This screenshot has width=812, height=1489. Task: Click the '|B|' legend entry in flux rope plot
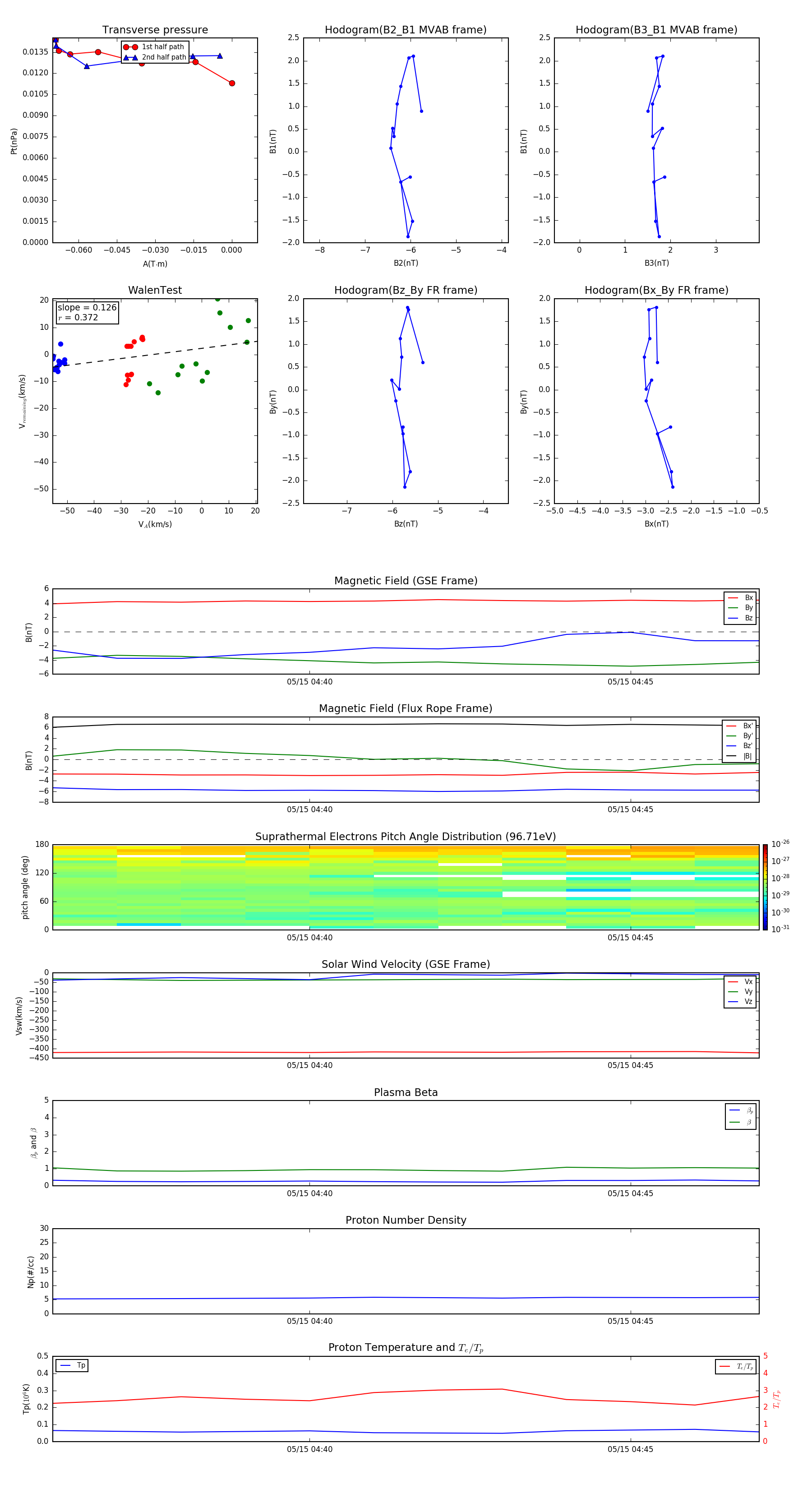tap(739, 756)
